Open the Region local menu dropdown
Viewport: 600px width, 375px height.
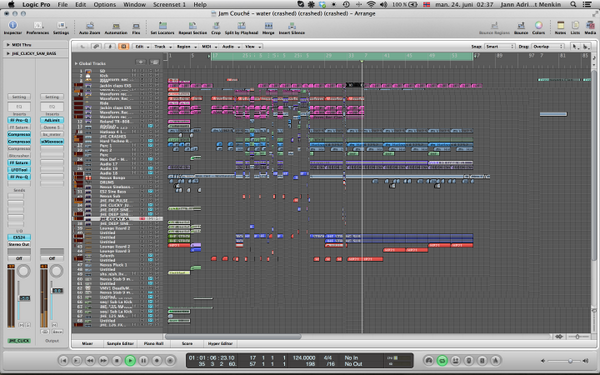click(186, 47)
